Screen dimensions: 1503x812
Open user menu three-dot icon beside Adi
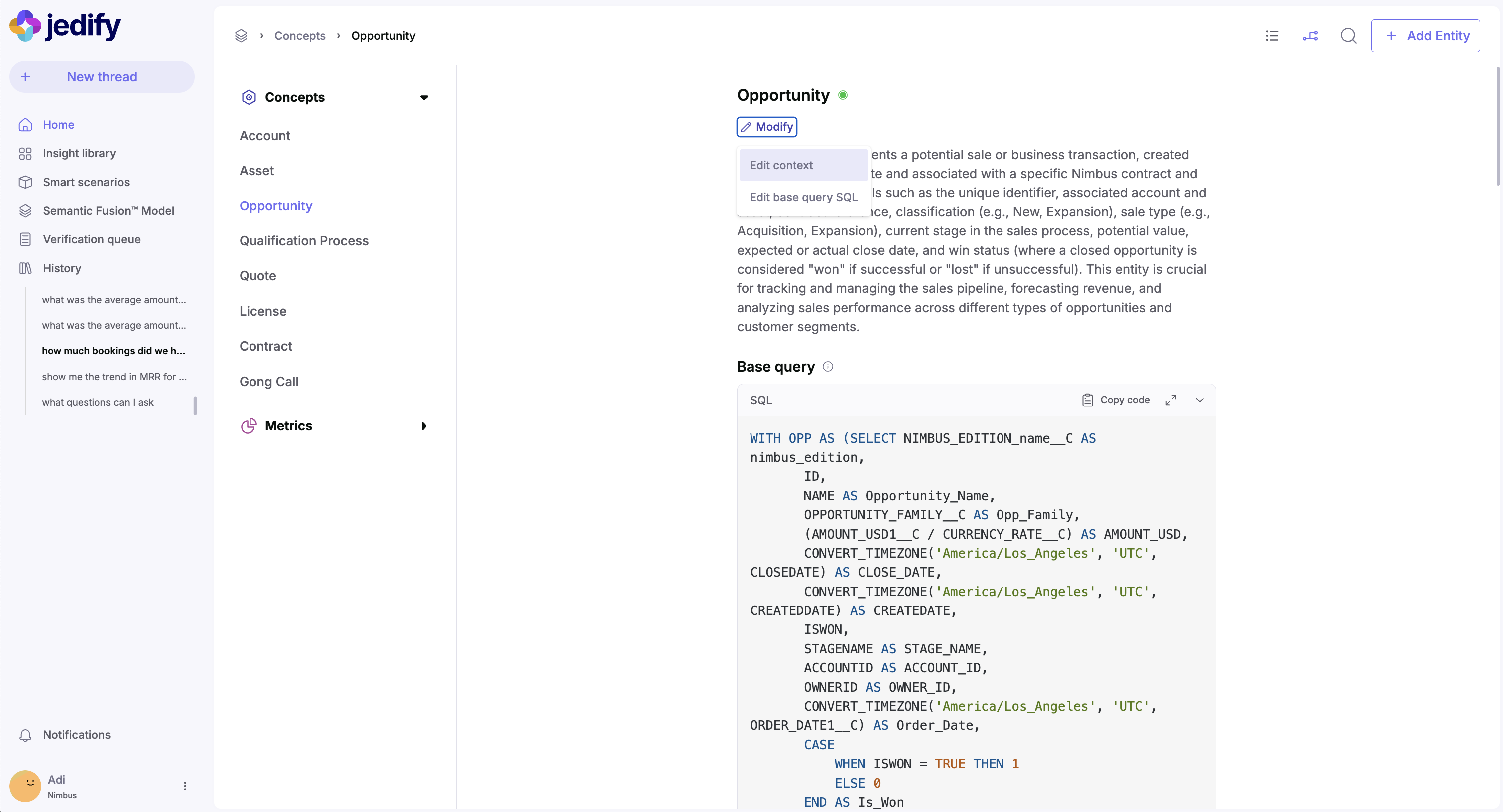coord(185,786)
